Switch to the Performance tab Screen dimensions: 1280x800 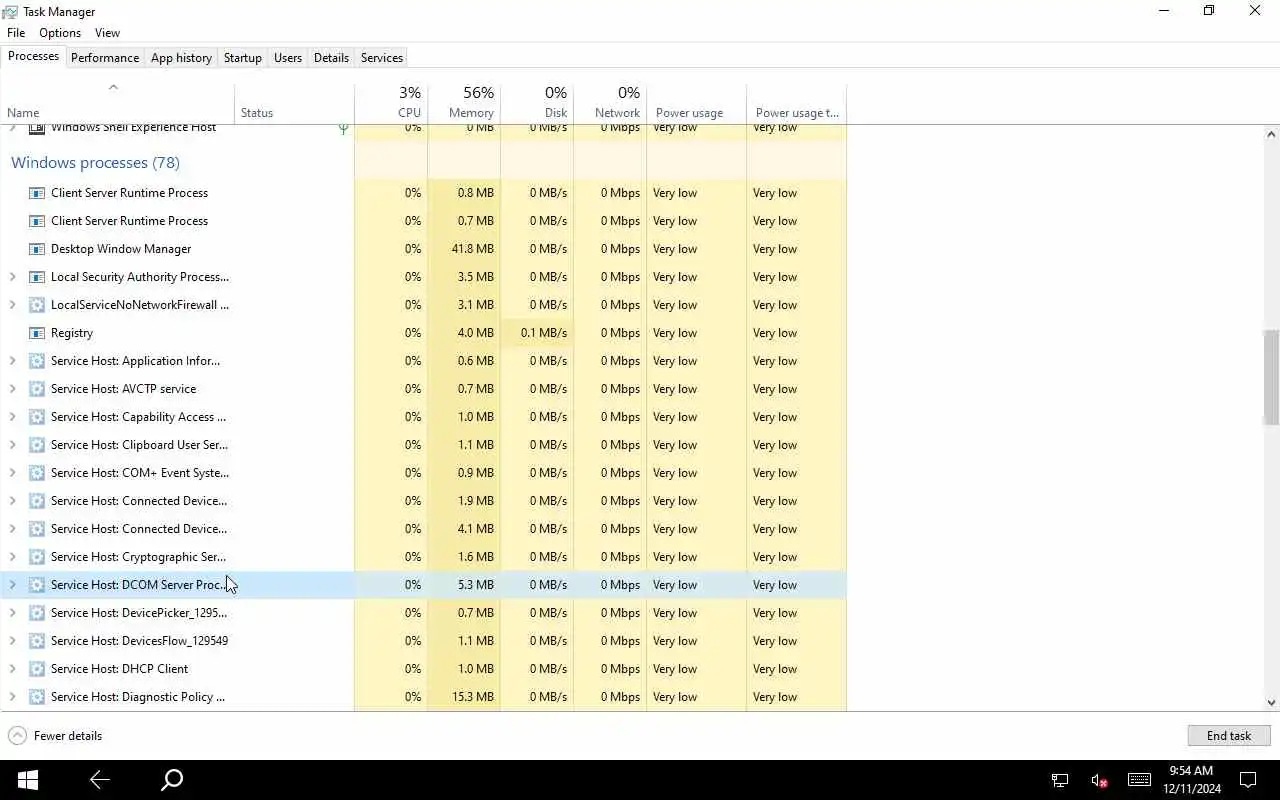105,58
